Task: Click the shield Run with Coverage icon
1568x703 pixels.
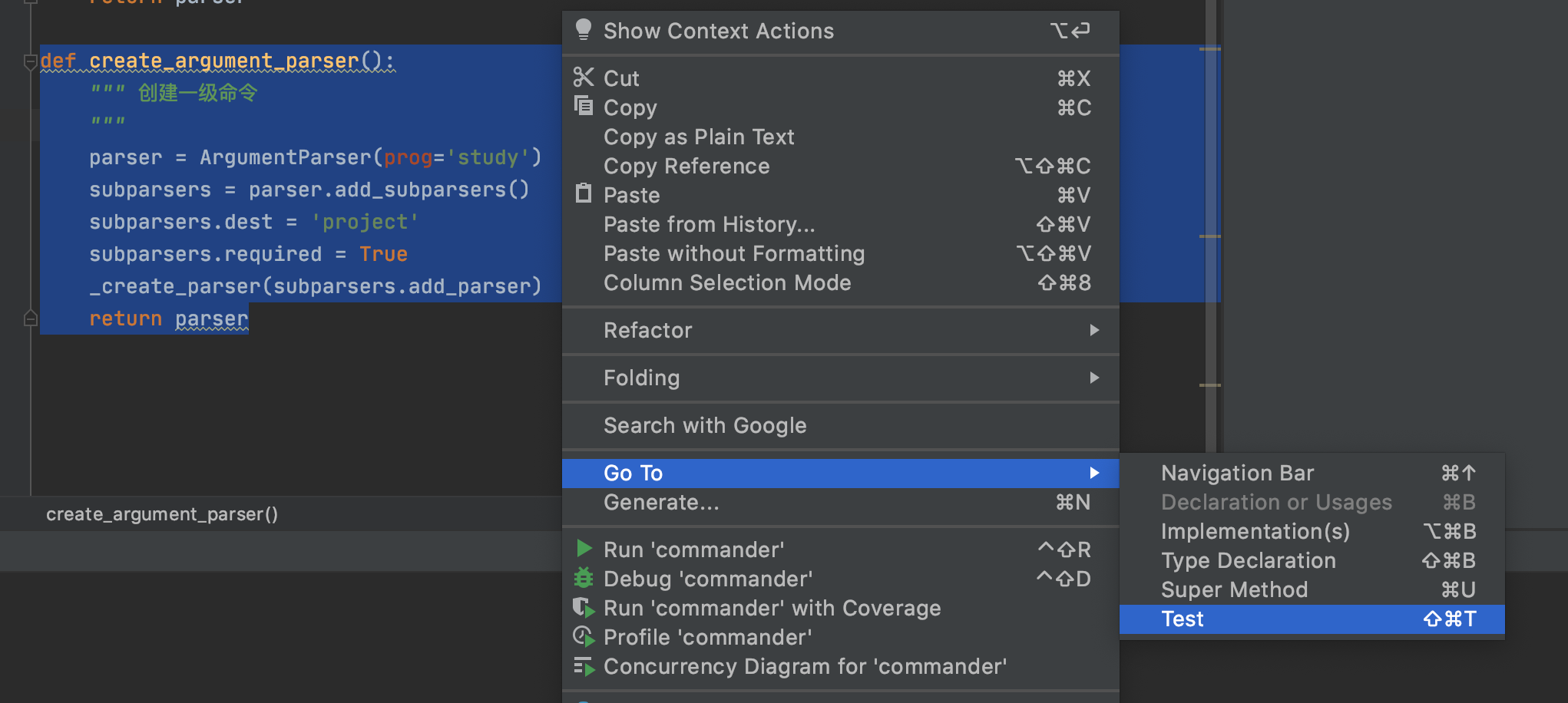Action: 584,607
